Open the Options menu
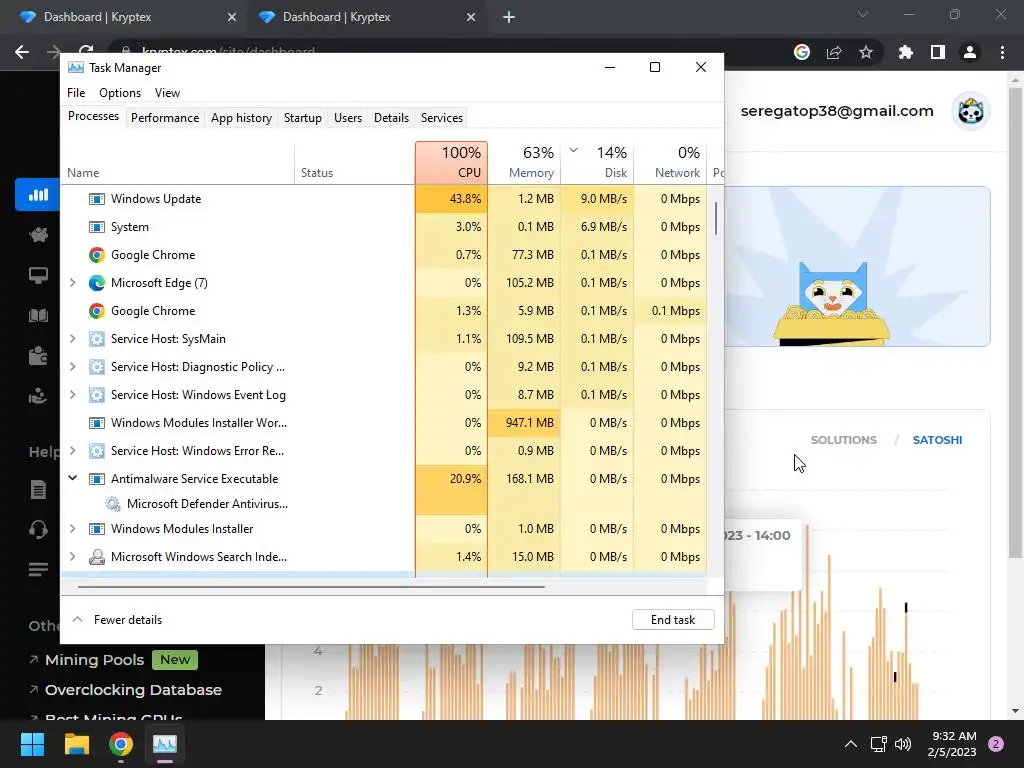1024x768 pixels. (x=120, y=93)
